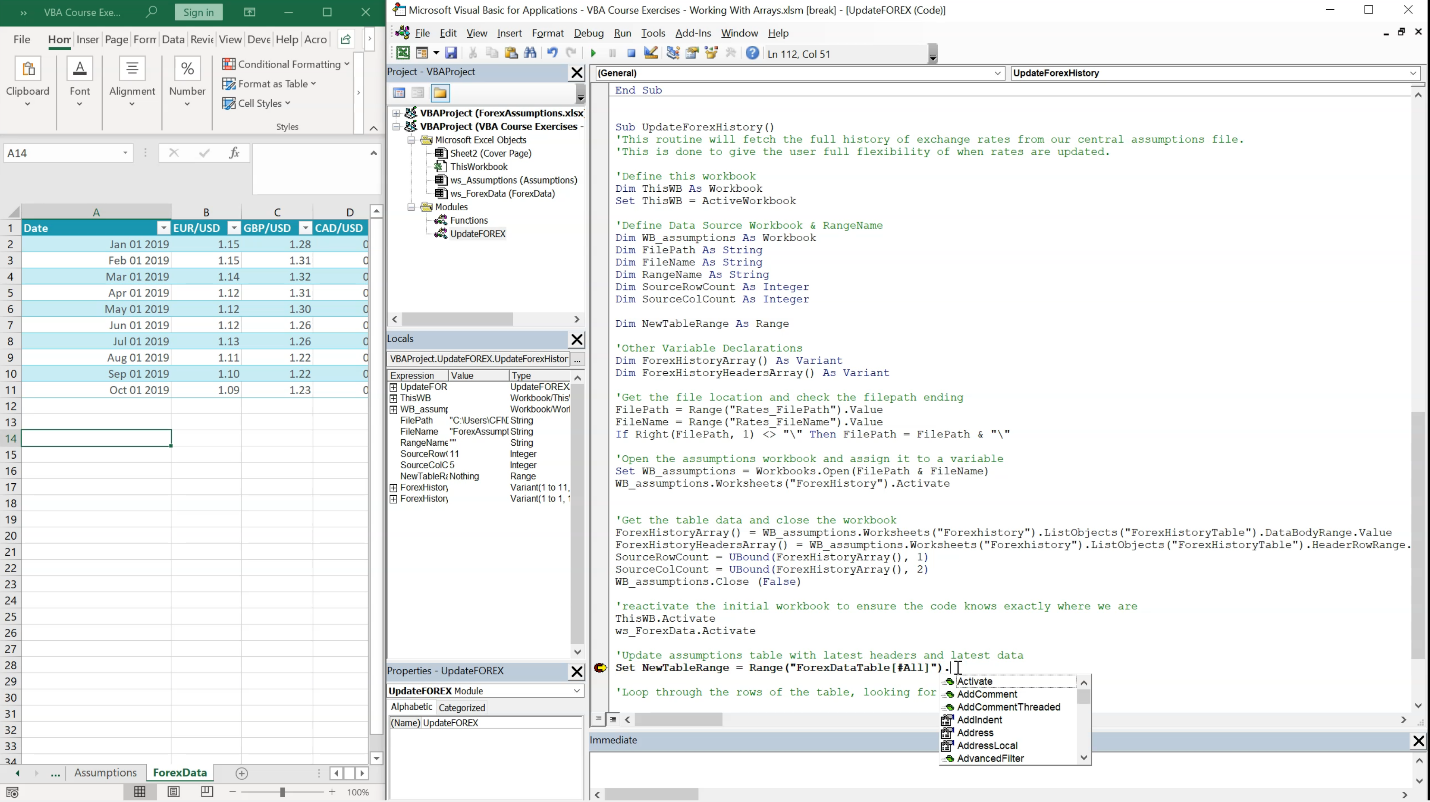Stop execution with the Reset square icon
Screen dimensions: 1430x802
[x=631, y=53]
